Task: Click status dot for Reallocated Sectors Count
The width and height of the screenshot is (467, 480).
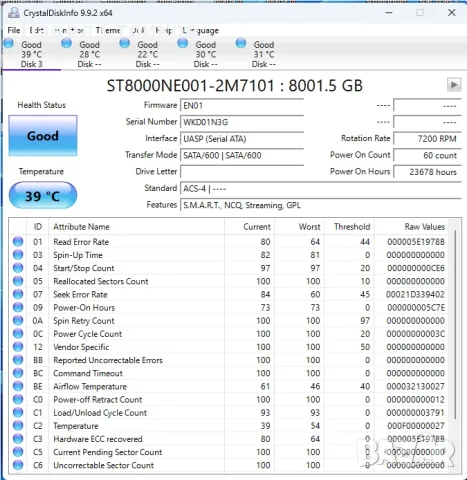Action: tap(18, 281)
